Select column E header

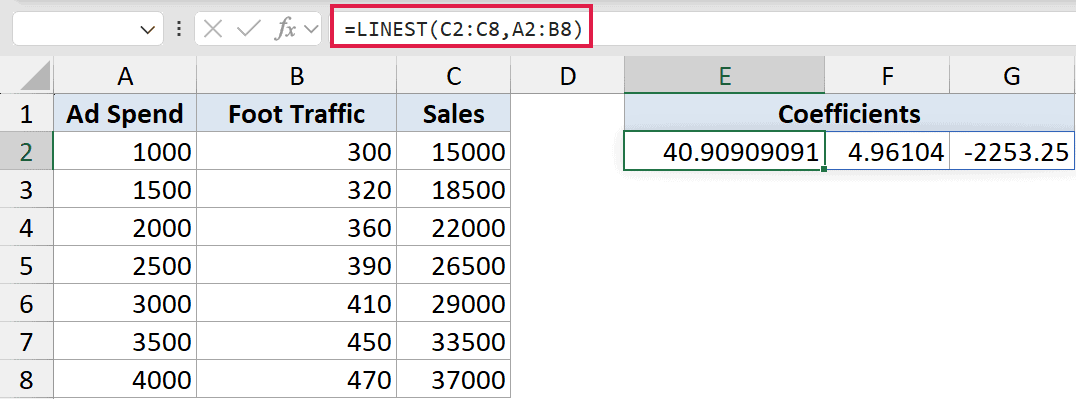pos(725,76)
